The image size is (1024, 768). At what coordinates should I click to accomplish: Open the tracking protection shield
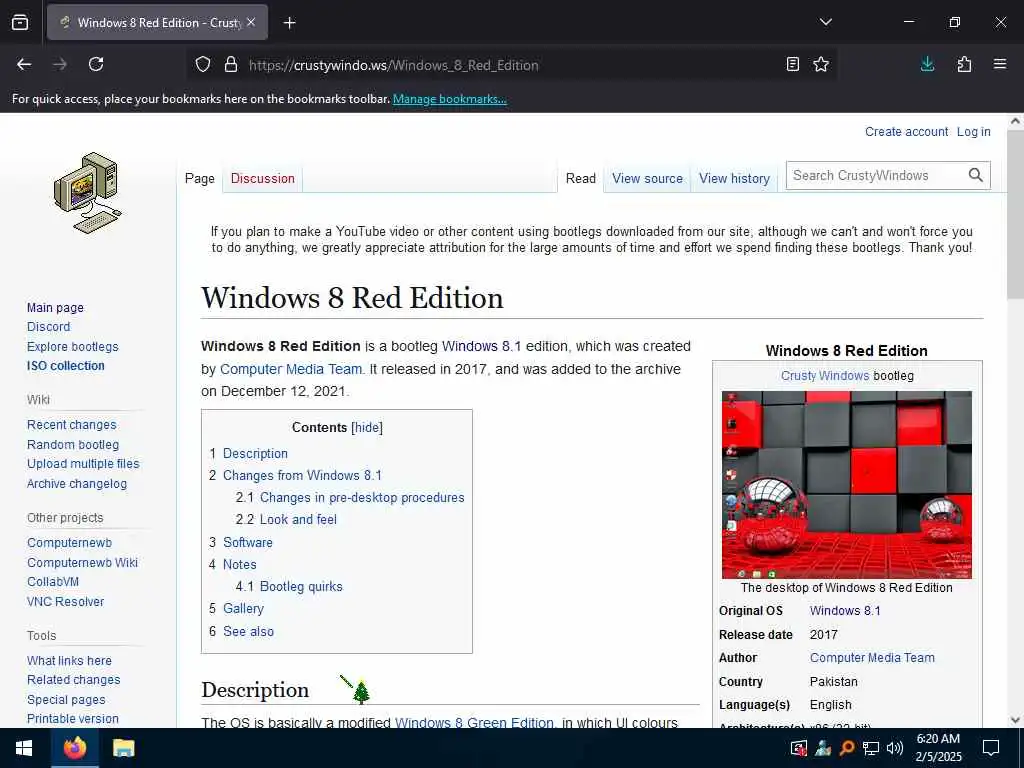(x=203, y=65)
